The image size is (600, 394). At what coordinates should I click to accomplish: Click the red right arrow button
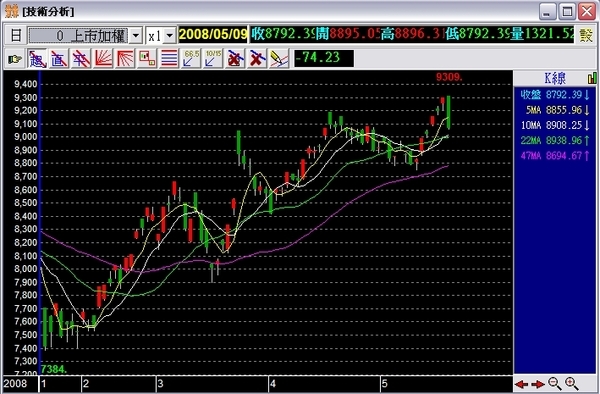click(x=538, y=384)
